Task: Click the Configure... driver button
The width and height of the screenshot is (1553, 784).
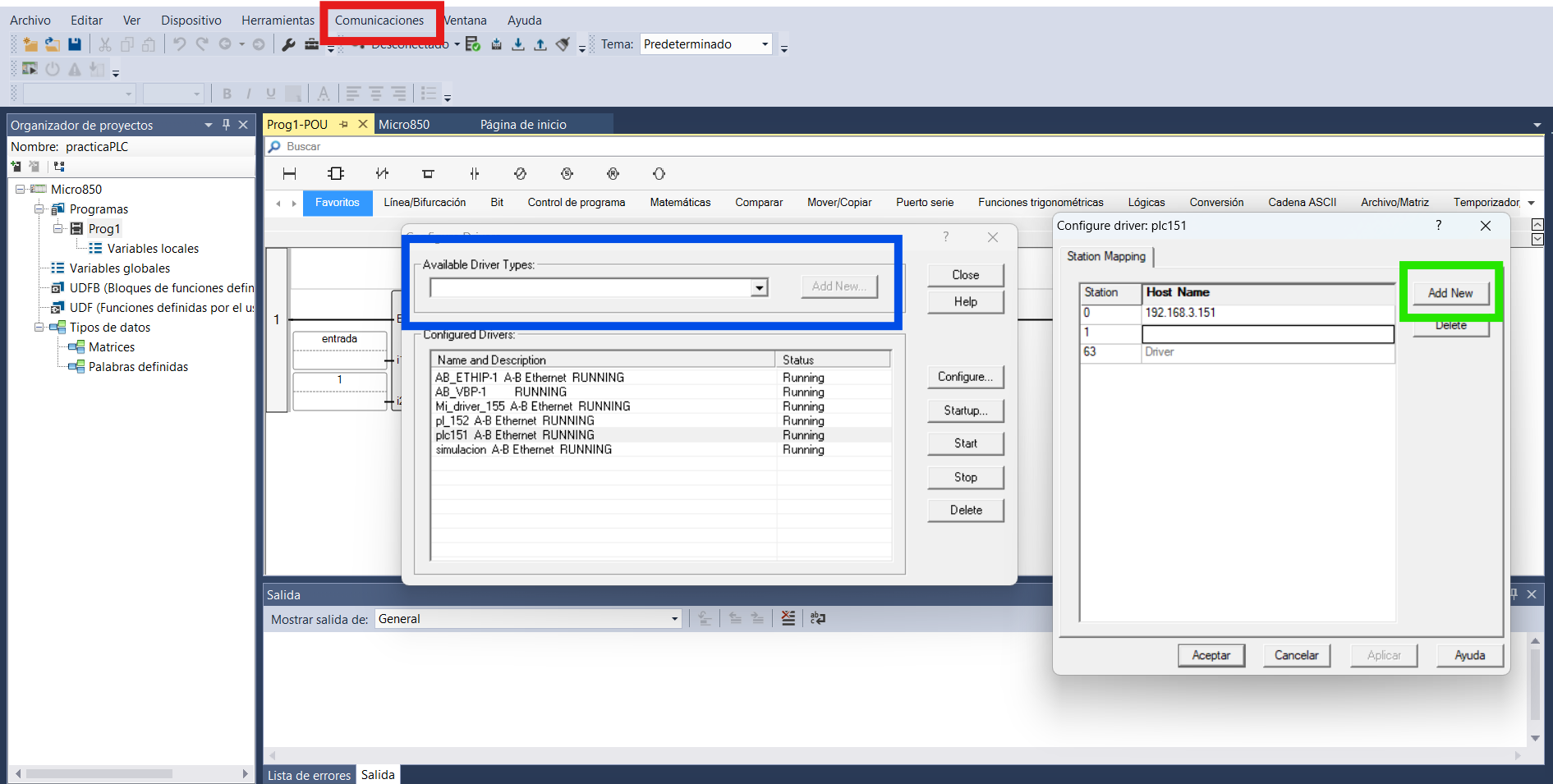Action: click(x=966, y=377)
